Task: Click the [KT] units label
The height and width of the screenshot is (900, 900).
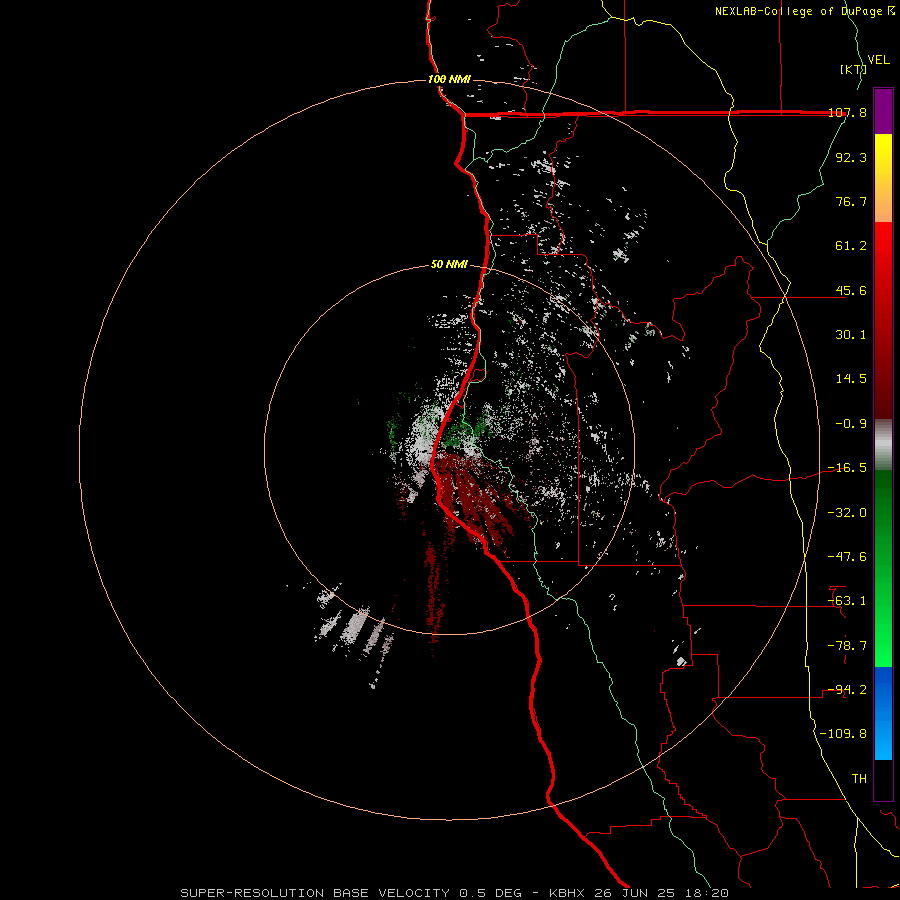Action: pos(852,69)
